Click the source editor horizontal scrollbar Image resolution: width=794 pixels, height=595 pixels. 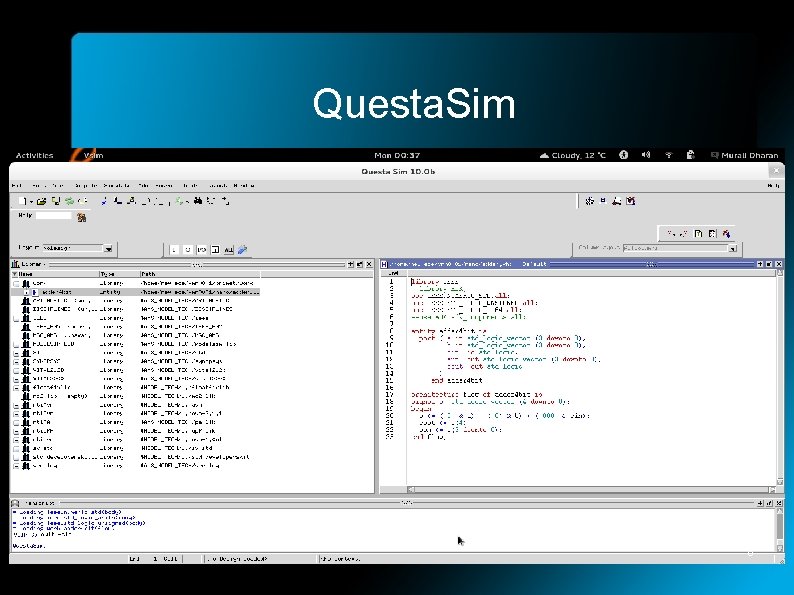(x=591, y=490)
